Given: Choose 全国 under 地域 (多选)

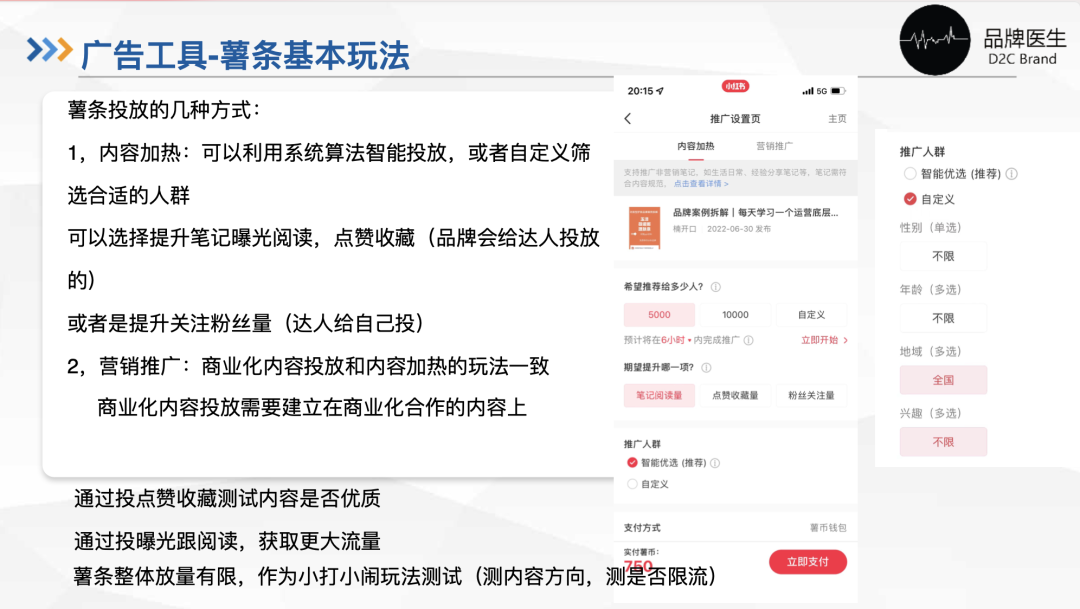Looking at the screenshot, I should (943, 380).
